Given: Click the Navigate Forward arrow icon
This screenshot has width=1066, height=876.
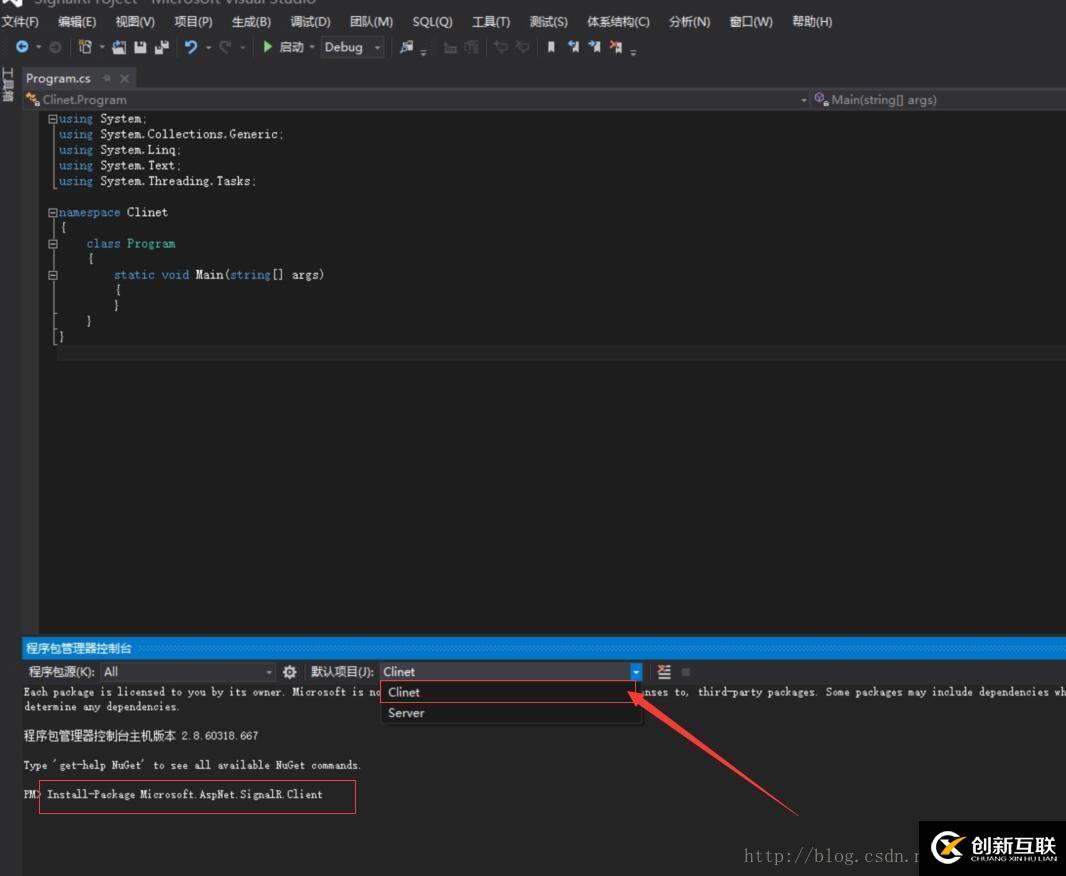Looking at the screenshot, I should 56,47.
